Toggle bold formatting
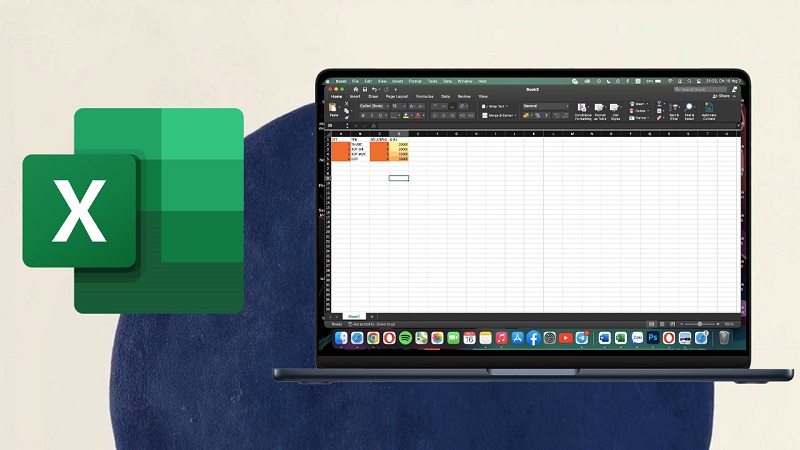Screen dimensions: 800x450 point(363,116)
